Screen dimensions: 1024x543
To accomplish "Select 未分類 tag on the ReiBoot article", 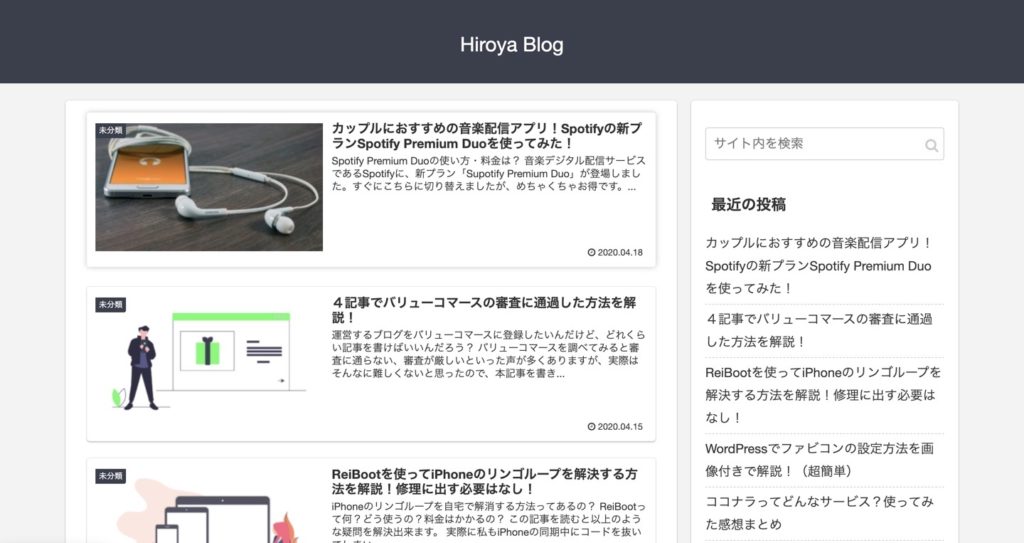I will click(110, 476).
